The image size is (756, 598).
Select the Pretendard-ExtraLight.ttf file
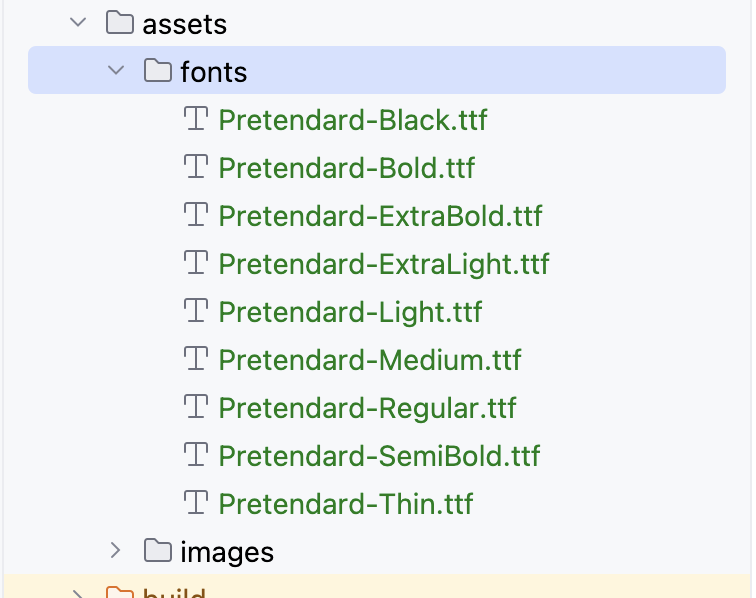click(x=383, y=263)
